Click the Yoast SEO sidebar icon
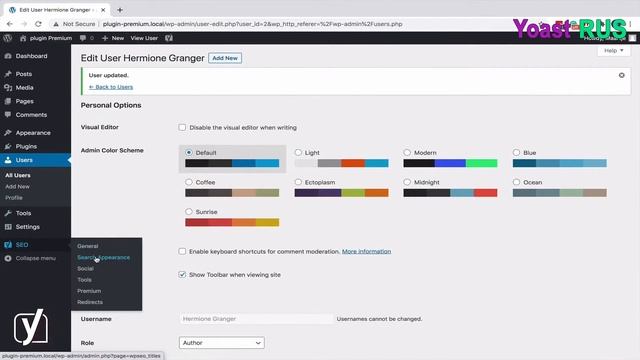This screenshot has height=360, width=640. pos(8,244)
